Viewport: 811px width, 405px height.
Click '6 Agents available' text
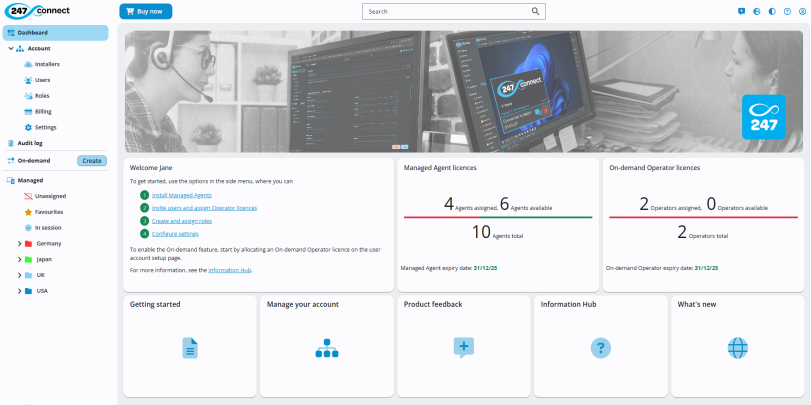click(526, 204)
